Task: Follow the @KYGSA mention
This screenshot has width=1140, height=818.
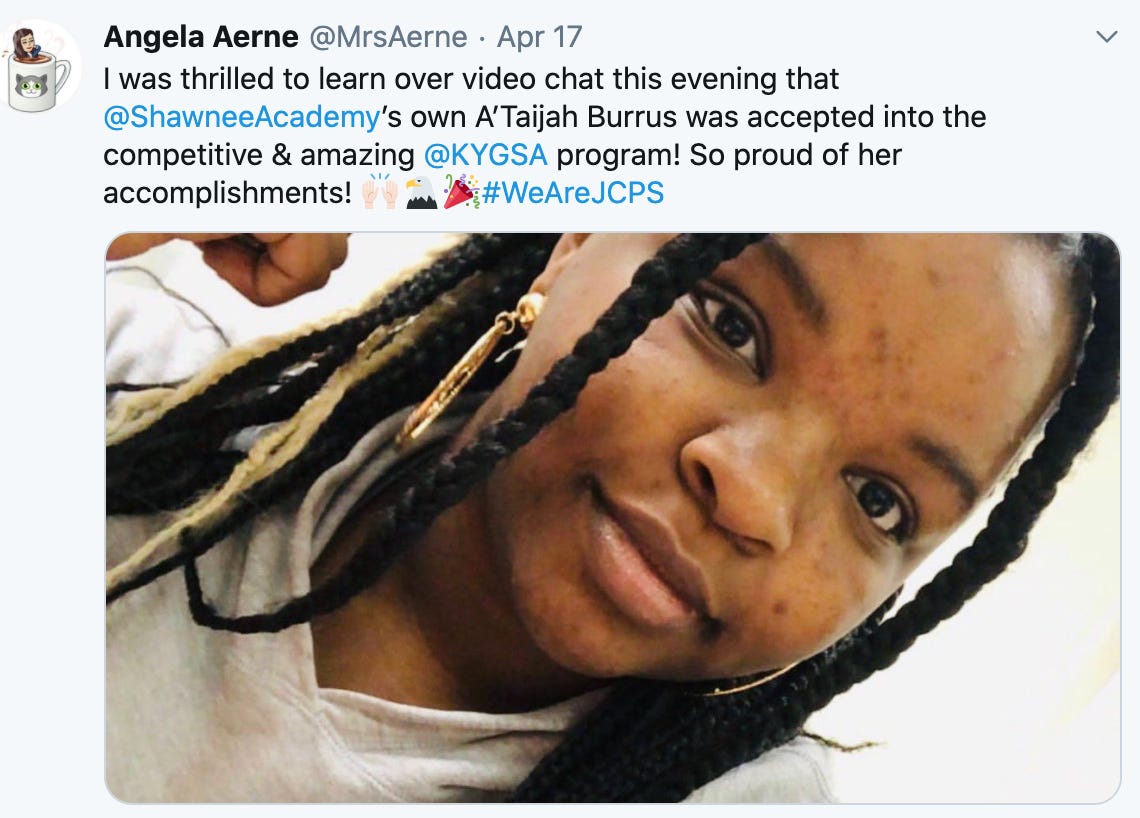Action: coord(485,155)
